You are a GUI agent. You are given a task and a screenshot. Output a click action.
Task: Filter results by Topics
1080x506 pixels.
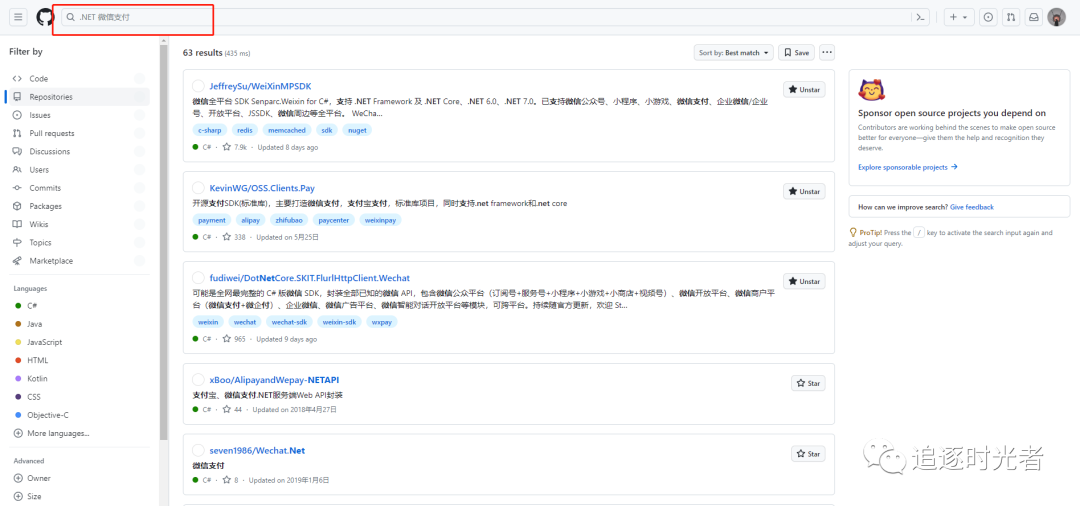coord(77,242)
